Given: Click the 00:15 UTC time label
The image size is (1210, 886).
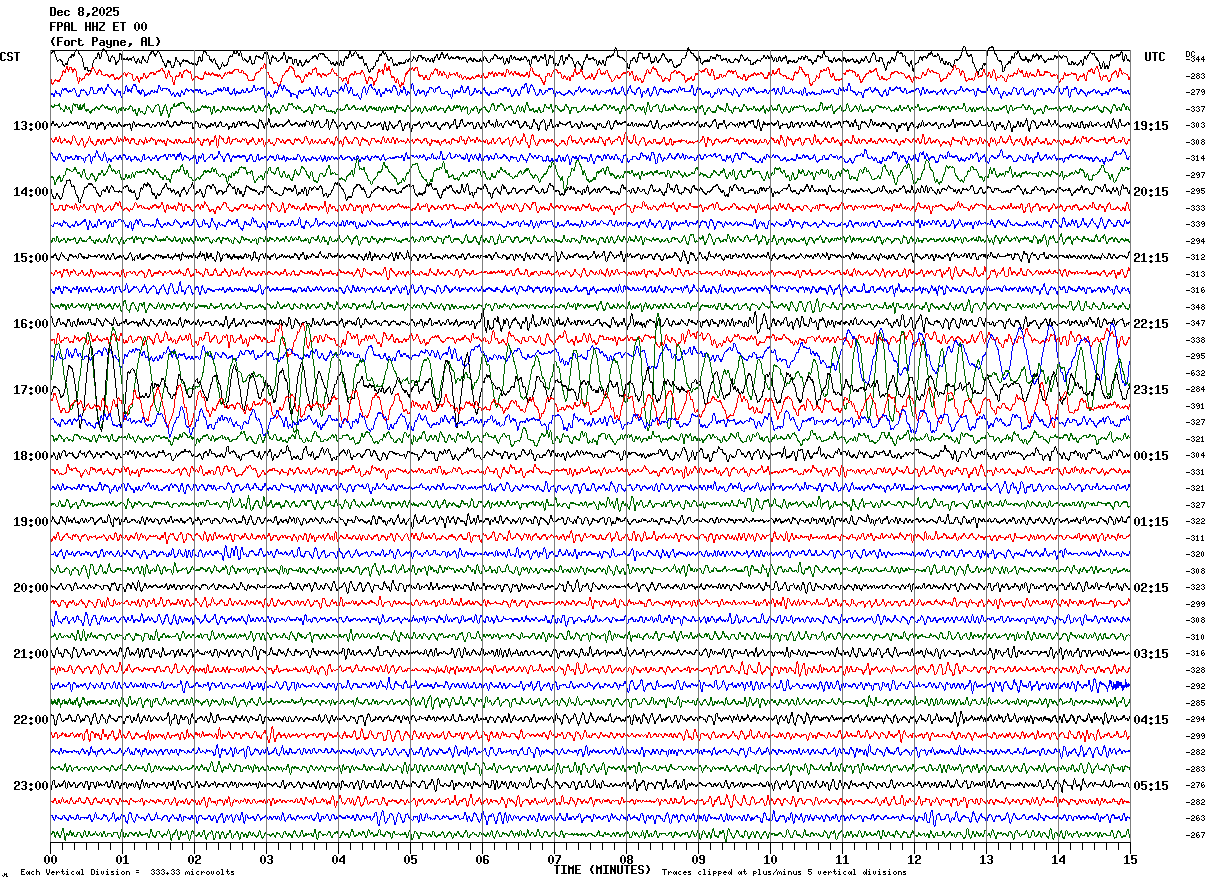Looking at the screenshot, I should coord(1151,456).
